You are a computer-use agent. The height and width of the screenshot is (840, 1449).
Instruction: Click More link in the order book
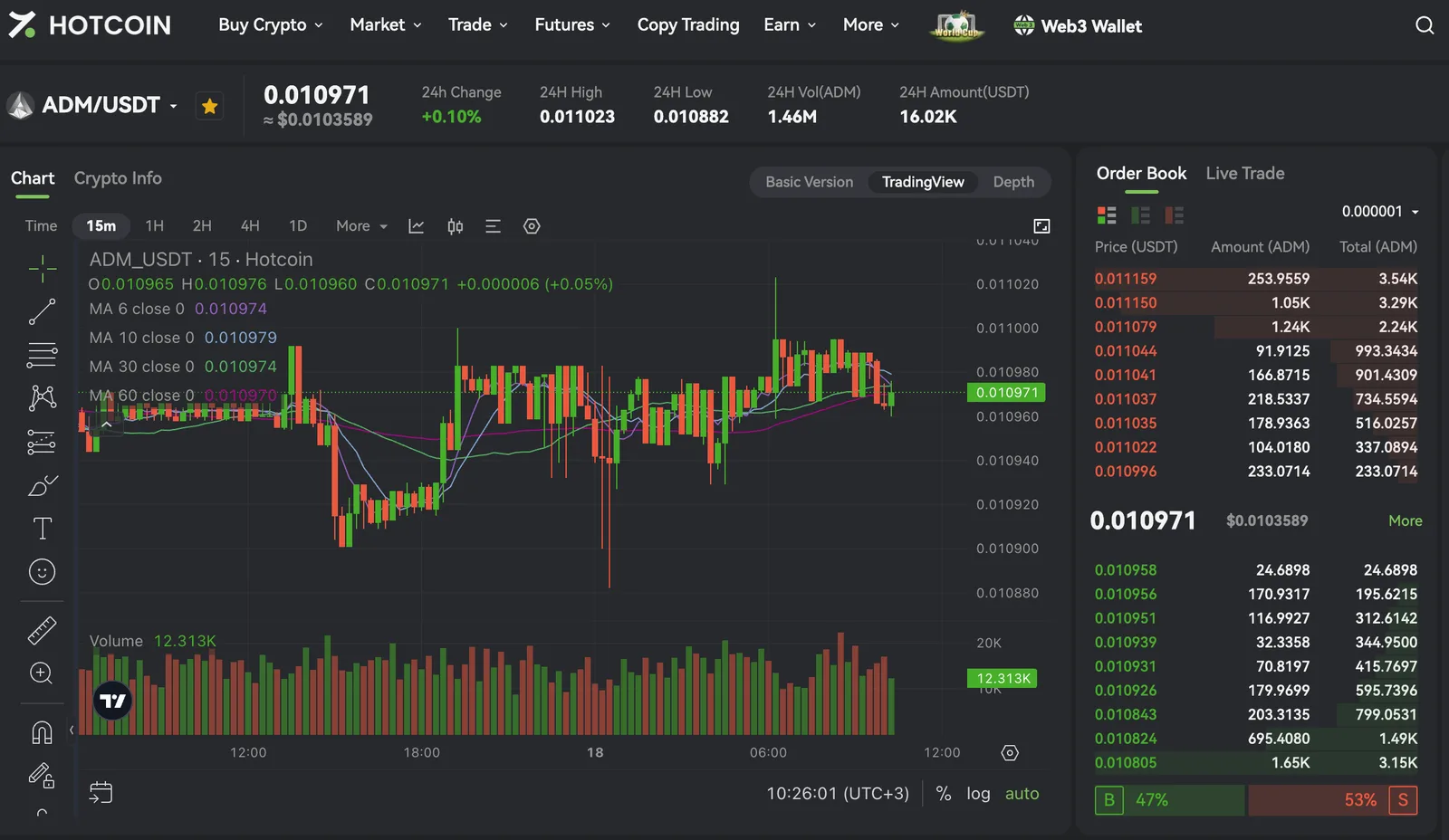1406,521
